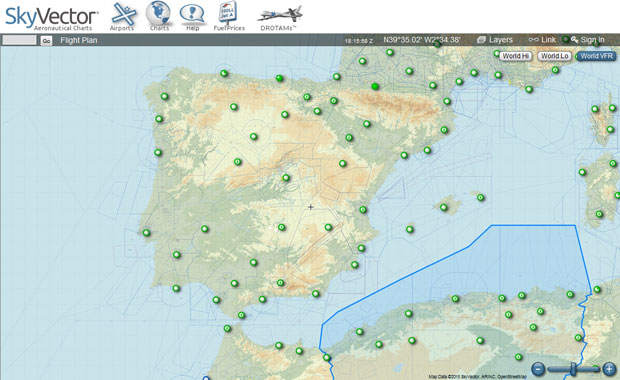The image size is (620, 380).
Task: Switch to the World Lo chart
Action: pyautogui.click(x=554, y=56)
